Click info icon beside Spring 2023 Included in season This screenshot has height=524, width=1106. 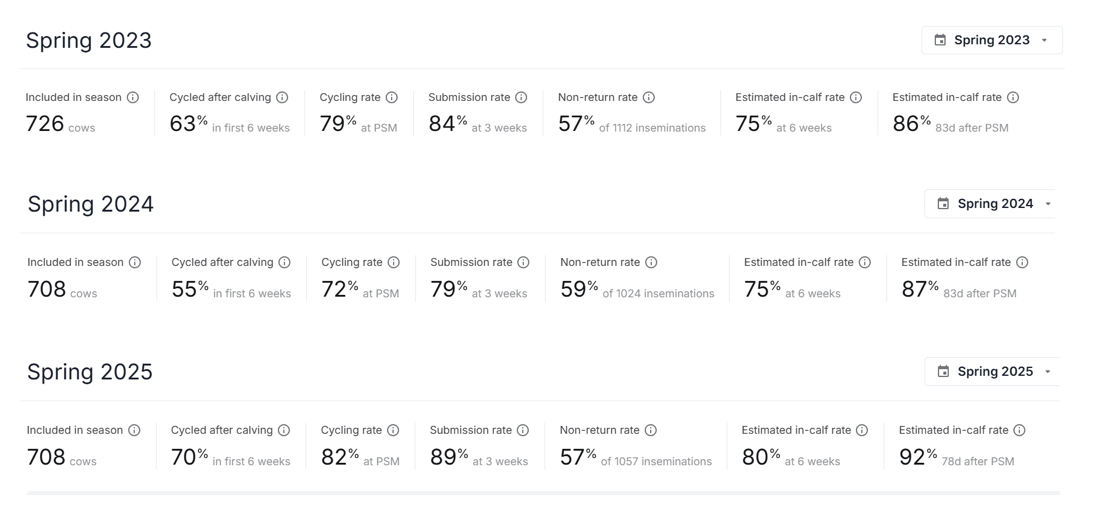coord(133,98)
